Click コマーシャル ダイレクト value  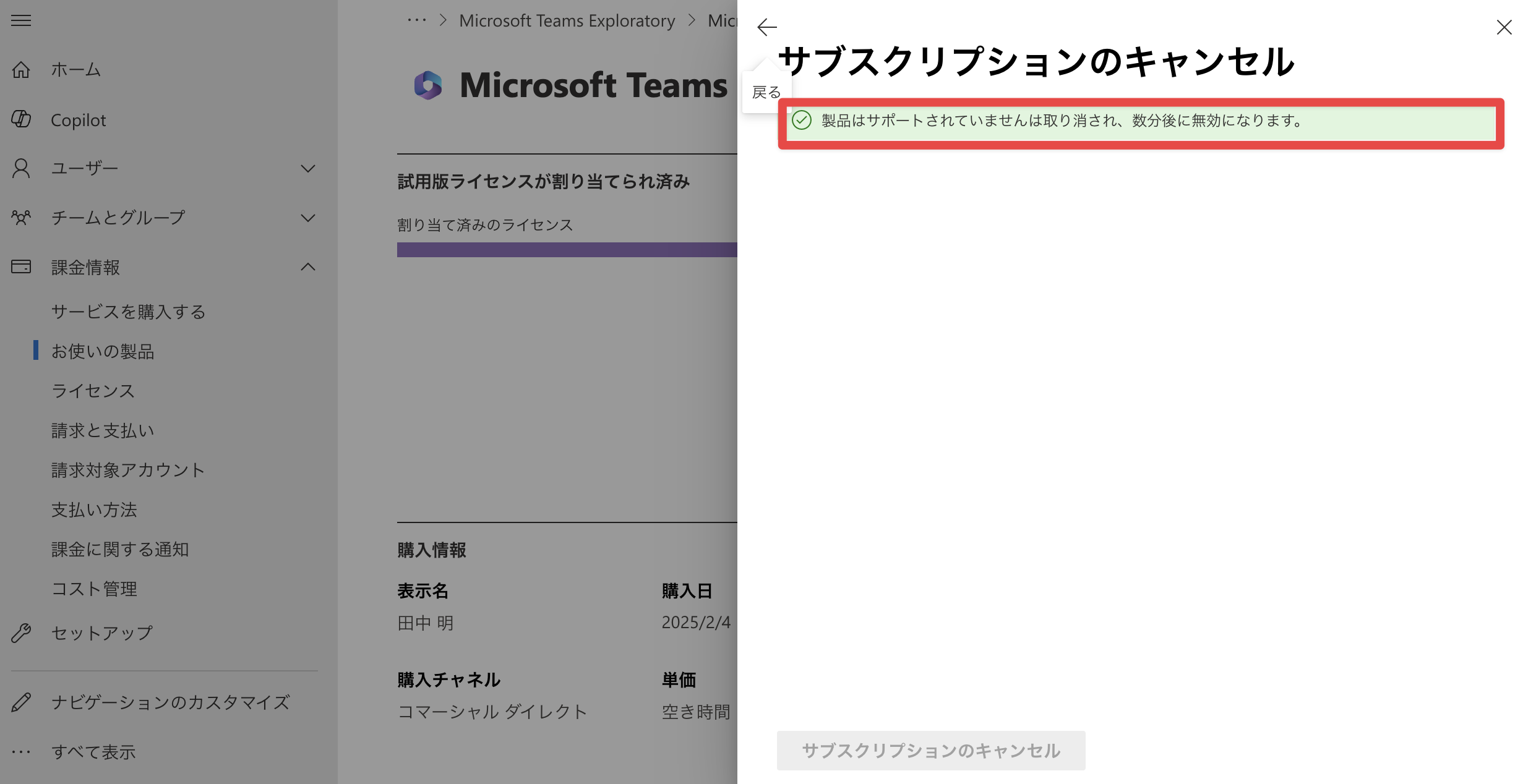[x=492, y=712]
